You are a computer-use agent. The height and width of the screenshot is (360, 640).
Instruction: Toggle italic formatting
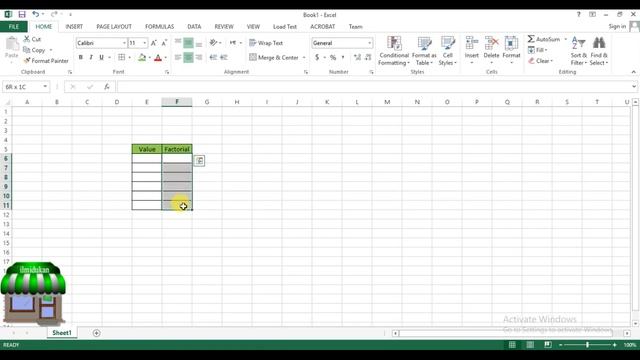[x=91, y=57]
